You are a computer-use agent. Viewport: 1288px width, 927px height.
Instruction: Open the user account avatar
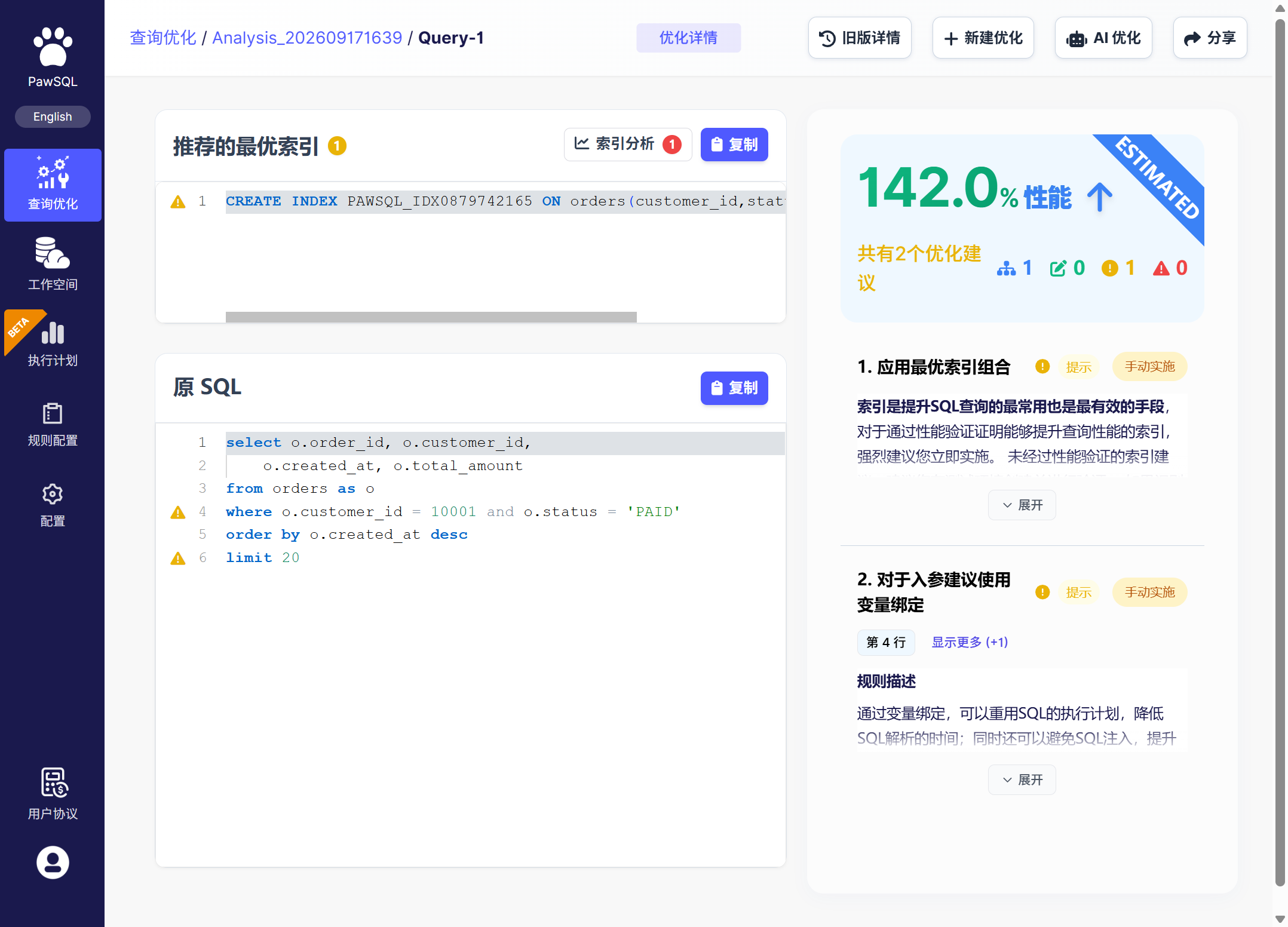[x=53, y=862]
